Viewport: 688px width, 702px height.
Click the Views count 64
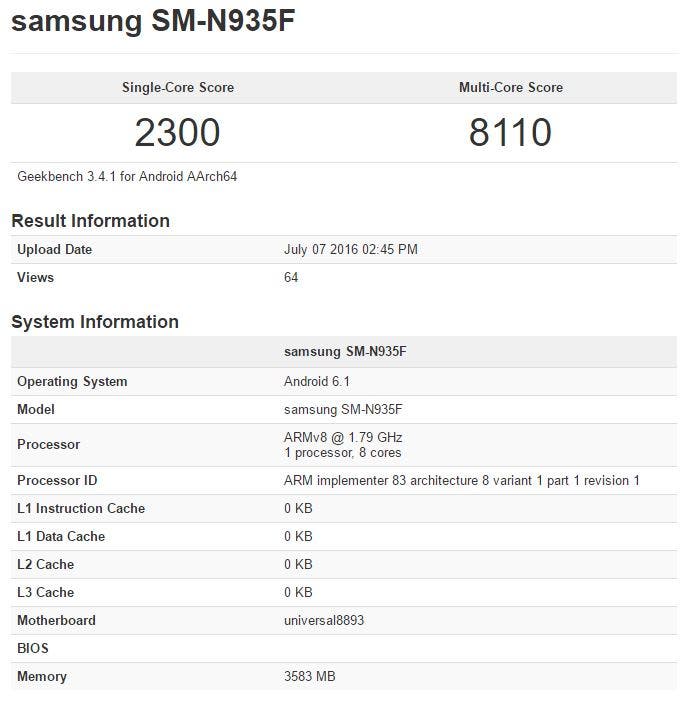pyautogui.click(x=291, y=277)
